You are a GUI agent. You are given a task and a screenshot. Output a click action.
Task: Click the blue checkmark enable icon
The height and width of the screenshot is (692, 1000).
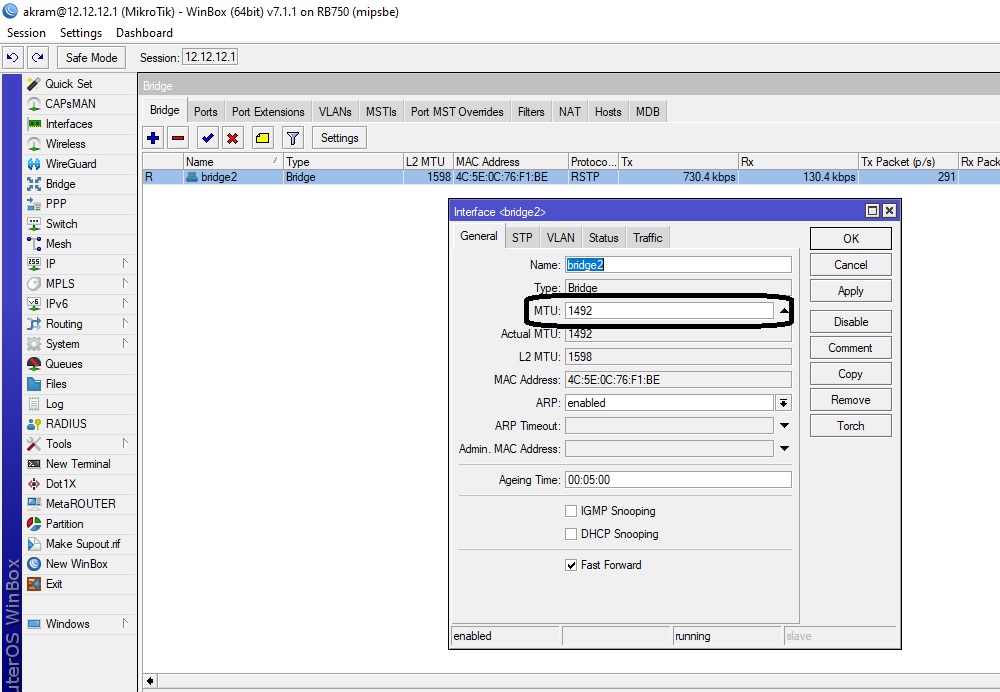click(x=207, y=138)
